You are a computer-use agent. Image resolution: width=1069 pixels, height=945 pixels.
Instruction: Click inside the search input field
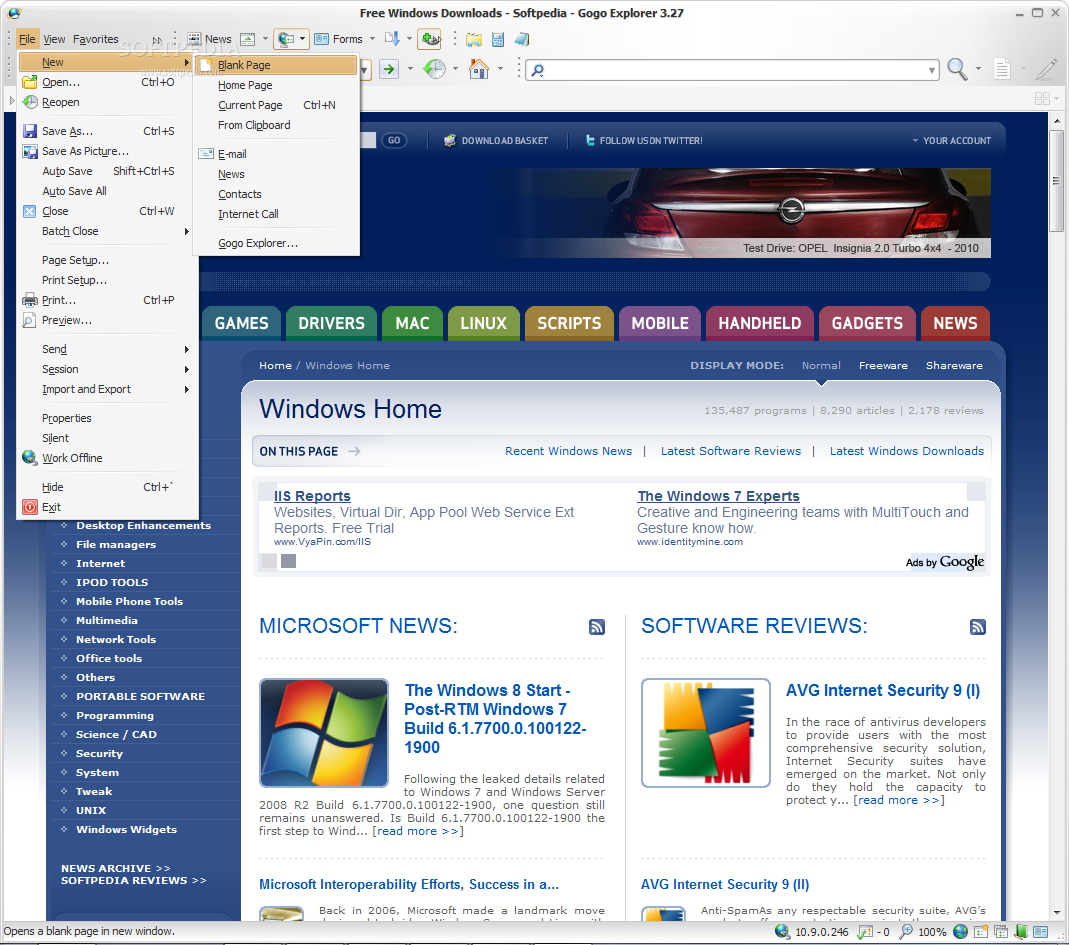(733, 70)
